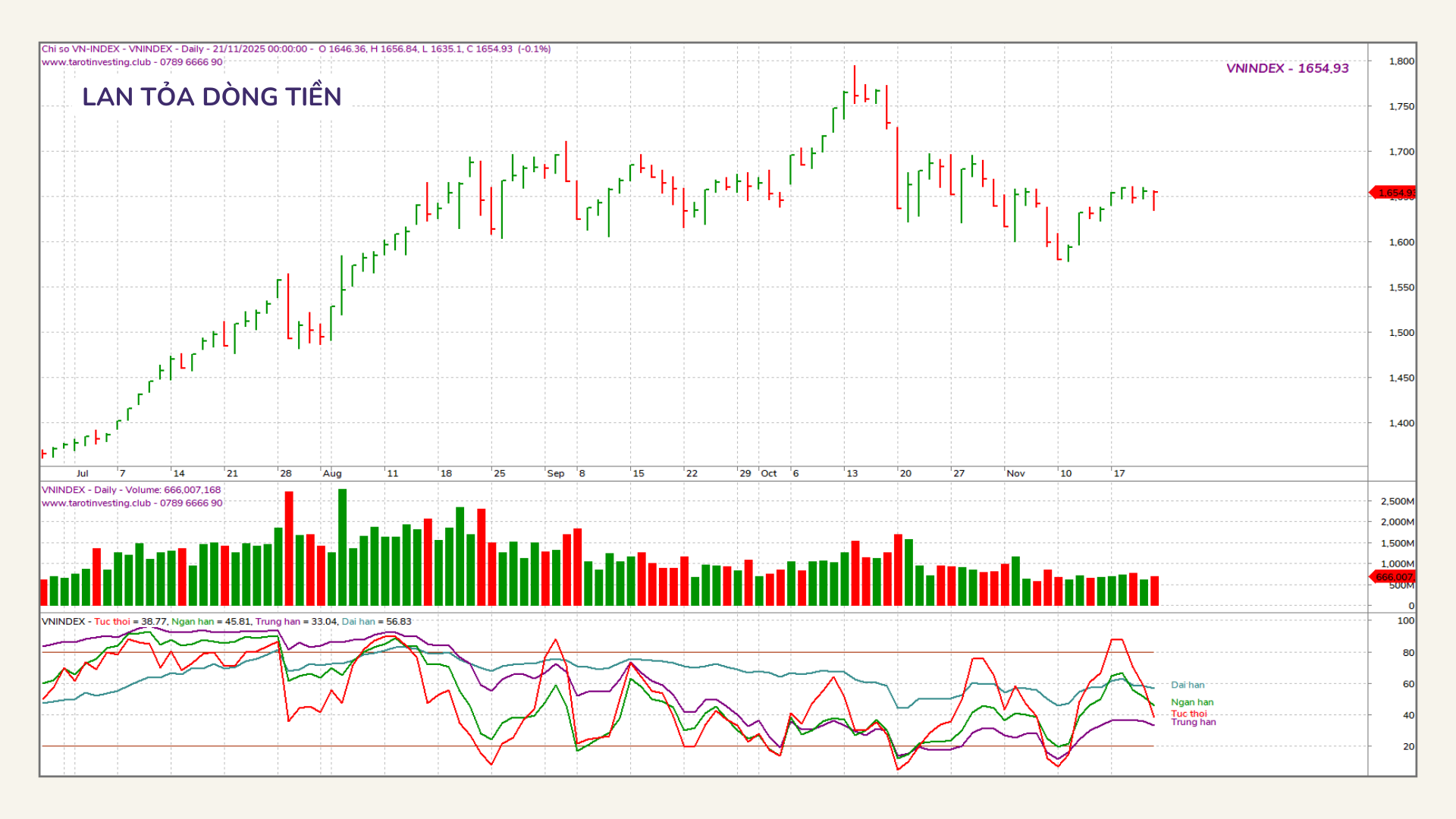
Task: Click 'Tuc thoi = 38.77' in indicator header
Action: (130, 622)
